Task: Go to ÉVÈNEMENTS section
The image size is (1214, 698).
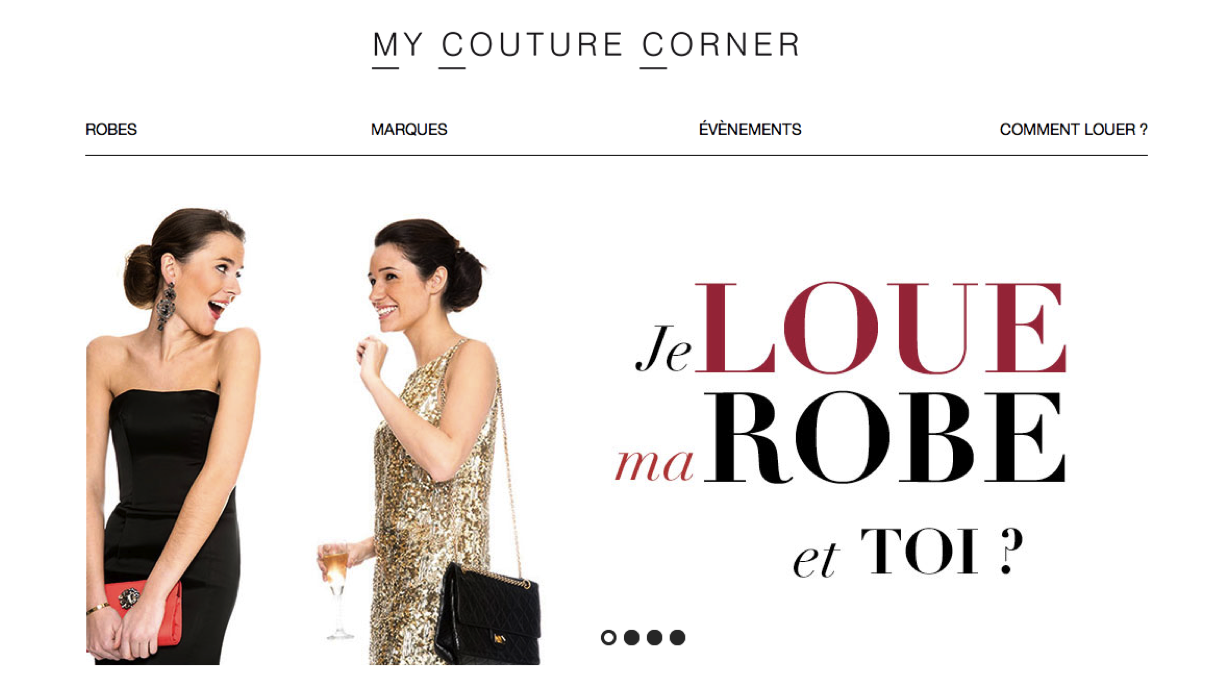Action: [x=750, y=130]
